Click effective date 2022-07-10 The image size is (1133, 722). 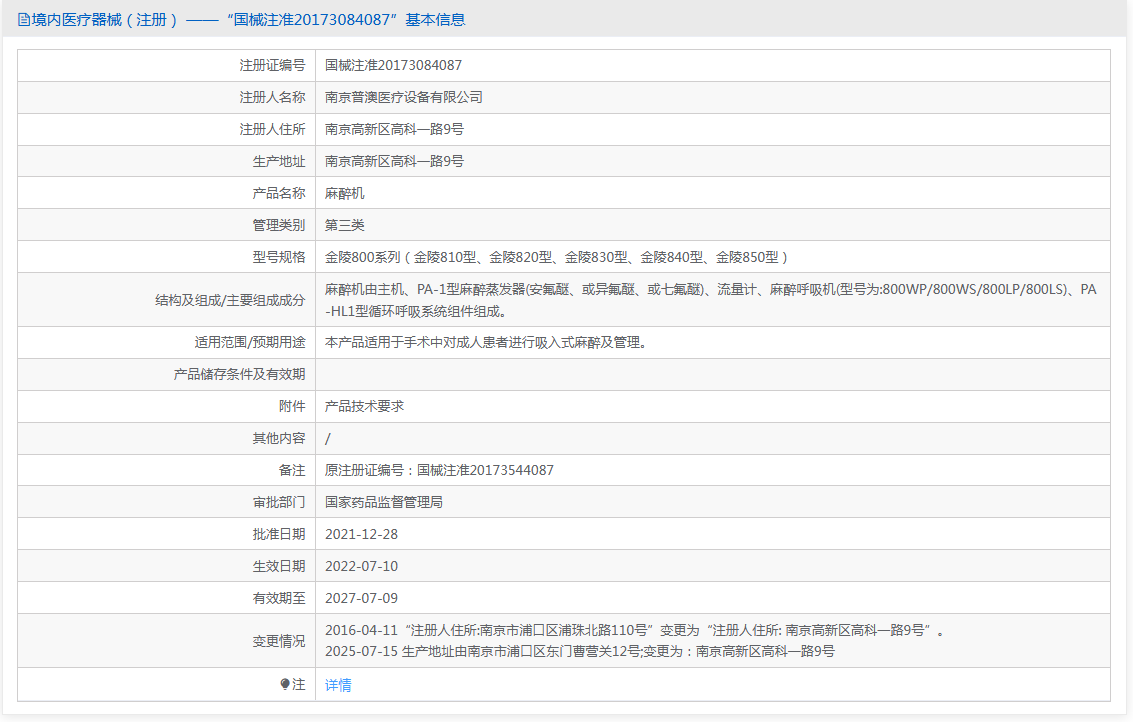tap(361, 566)
